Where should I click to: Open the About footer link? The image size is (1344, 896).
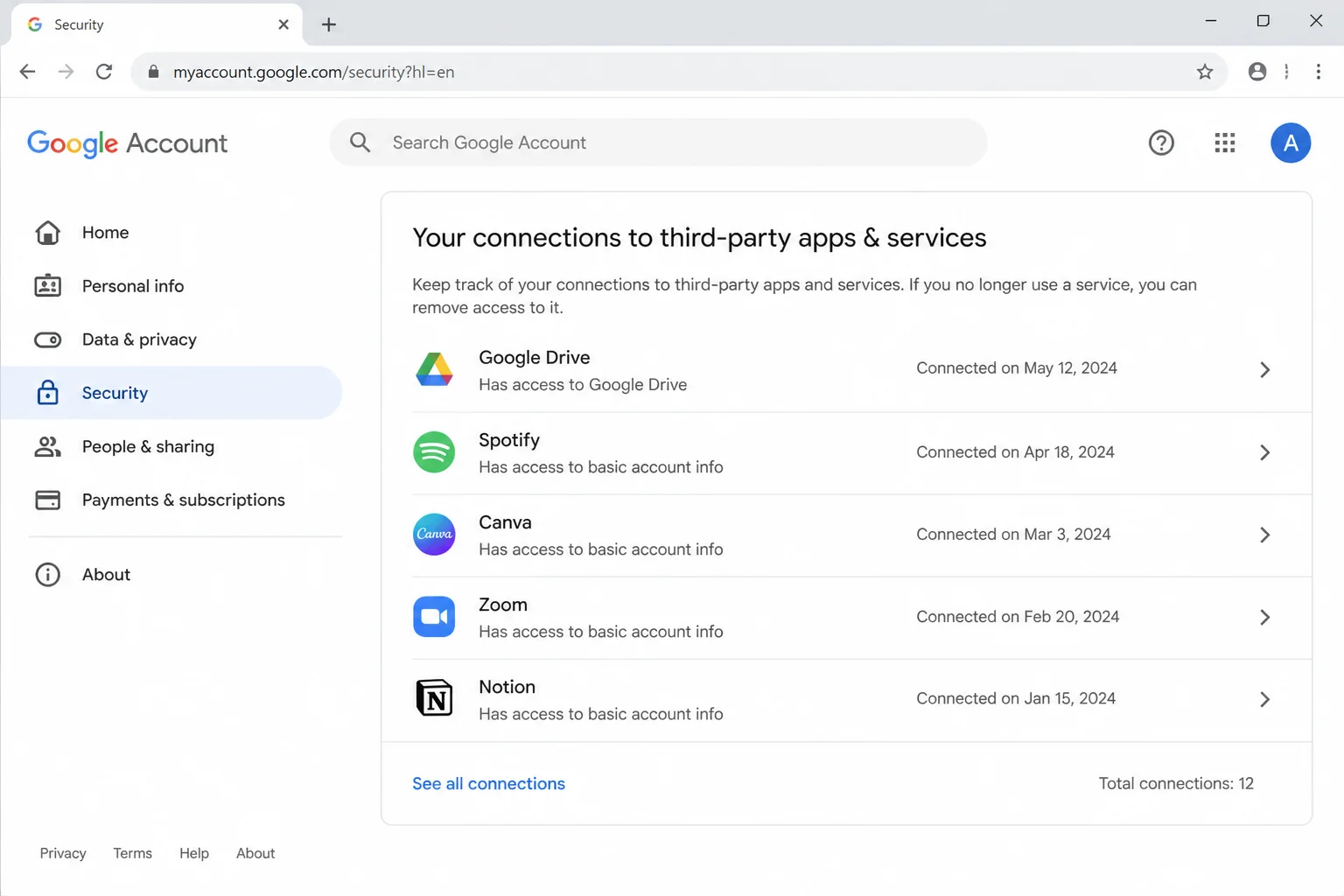coord(255,853)
